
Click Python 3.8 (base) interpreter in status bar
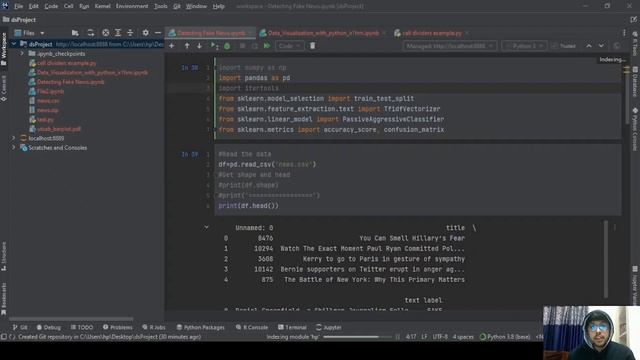tap(505, 337)
